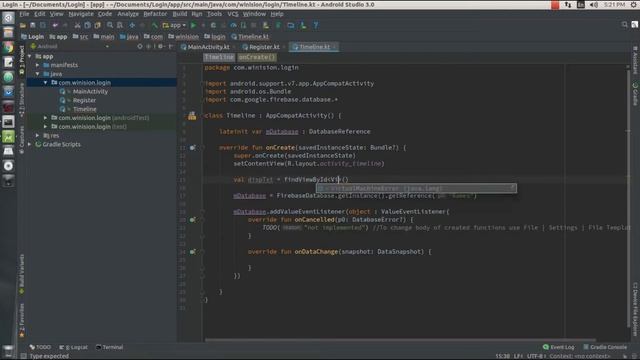Toggle the Structure tool window side tab
Viewport: 640px width, 360px height.
[x=22, y=100]
